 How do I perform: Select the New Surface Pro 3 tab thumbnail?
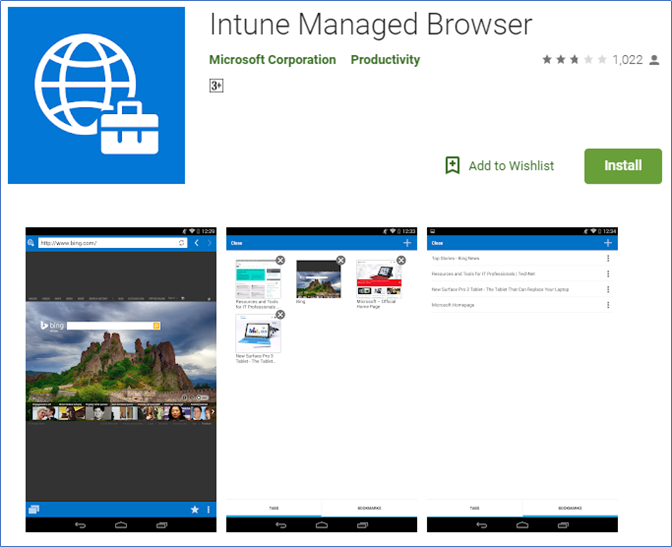(258, 334)
